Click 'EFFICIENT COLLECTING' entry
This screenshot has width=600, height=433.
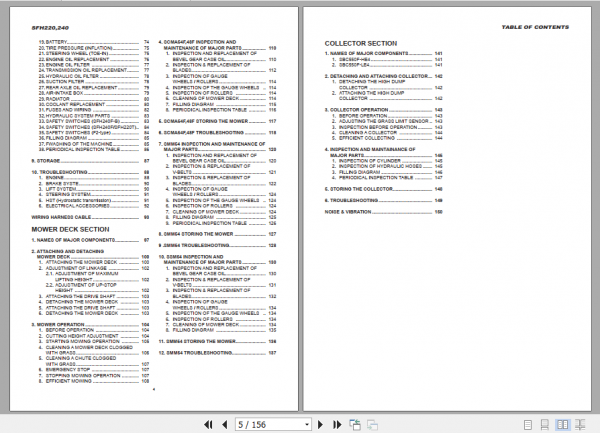pos(387,138)
